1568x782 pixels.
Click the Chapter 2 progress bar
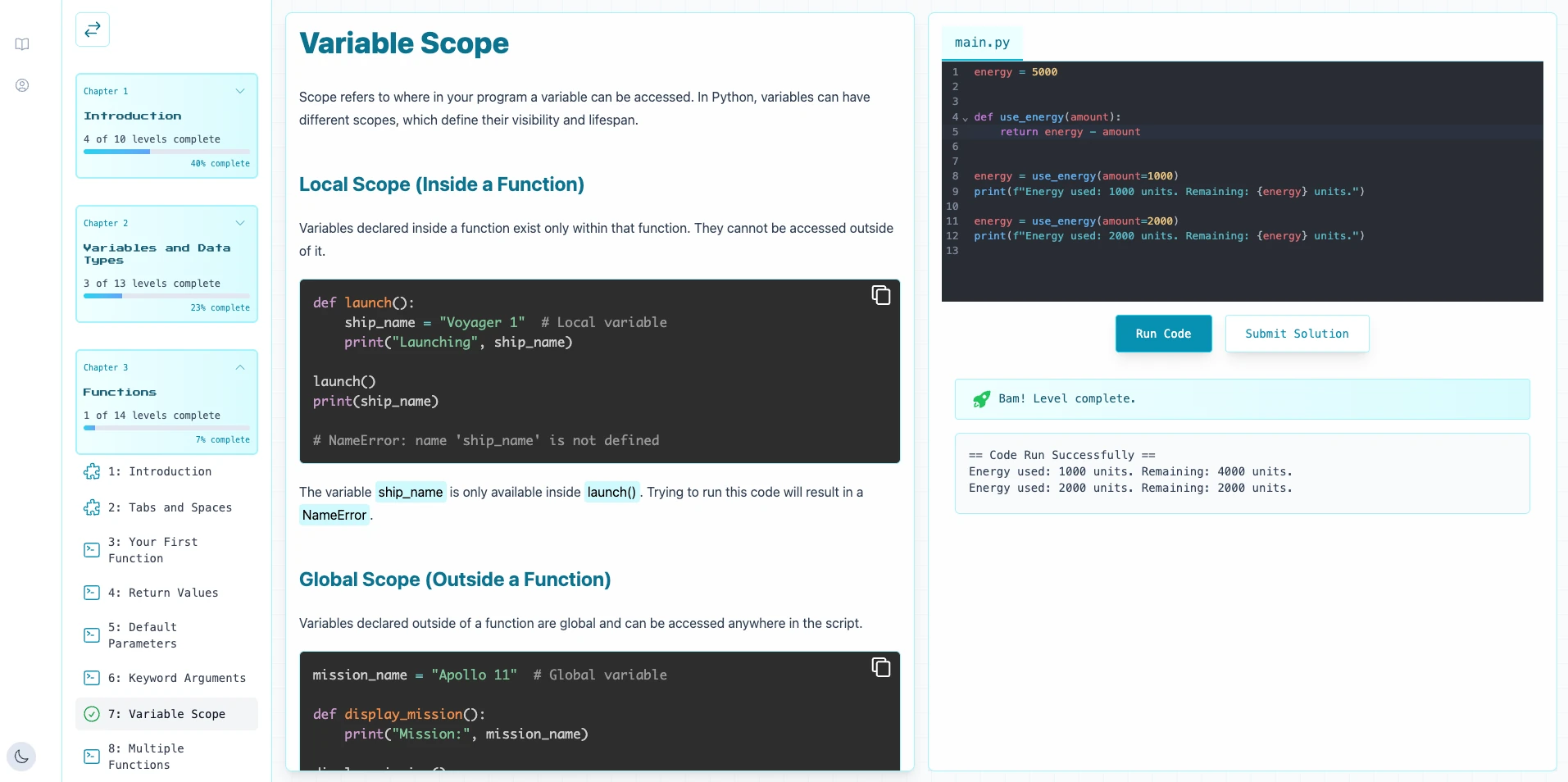coord(166,296)
